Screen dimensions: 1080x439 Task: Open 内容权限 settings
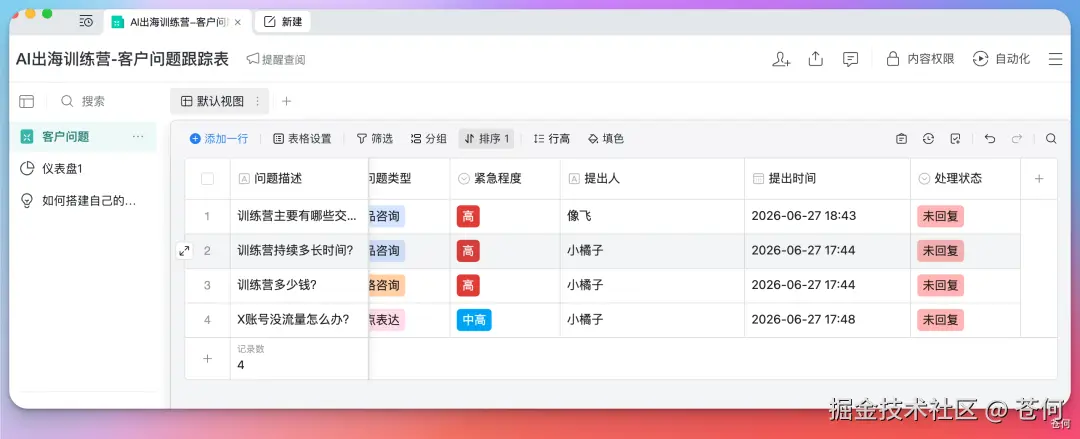(x=920, y=59)
